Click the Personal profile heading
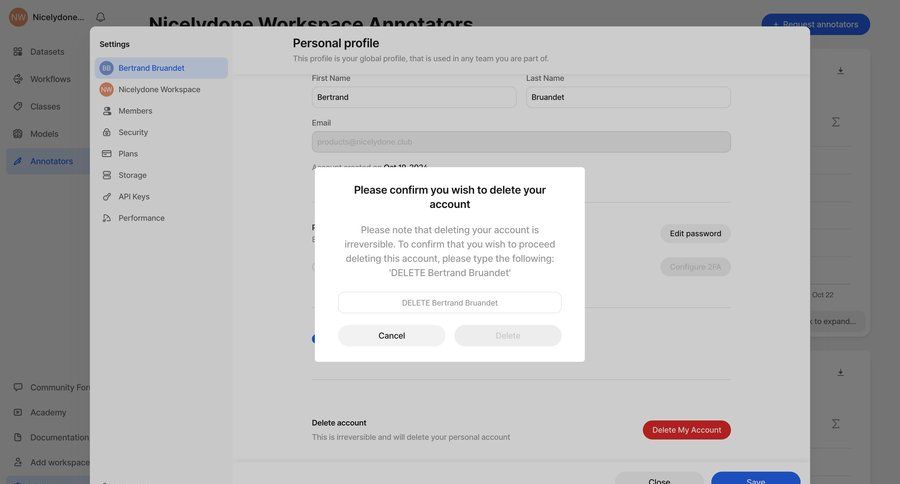The height and width of the screenshot is (484, 900). tap(336, 43)
